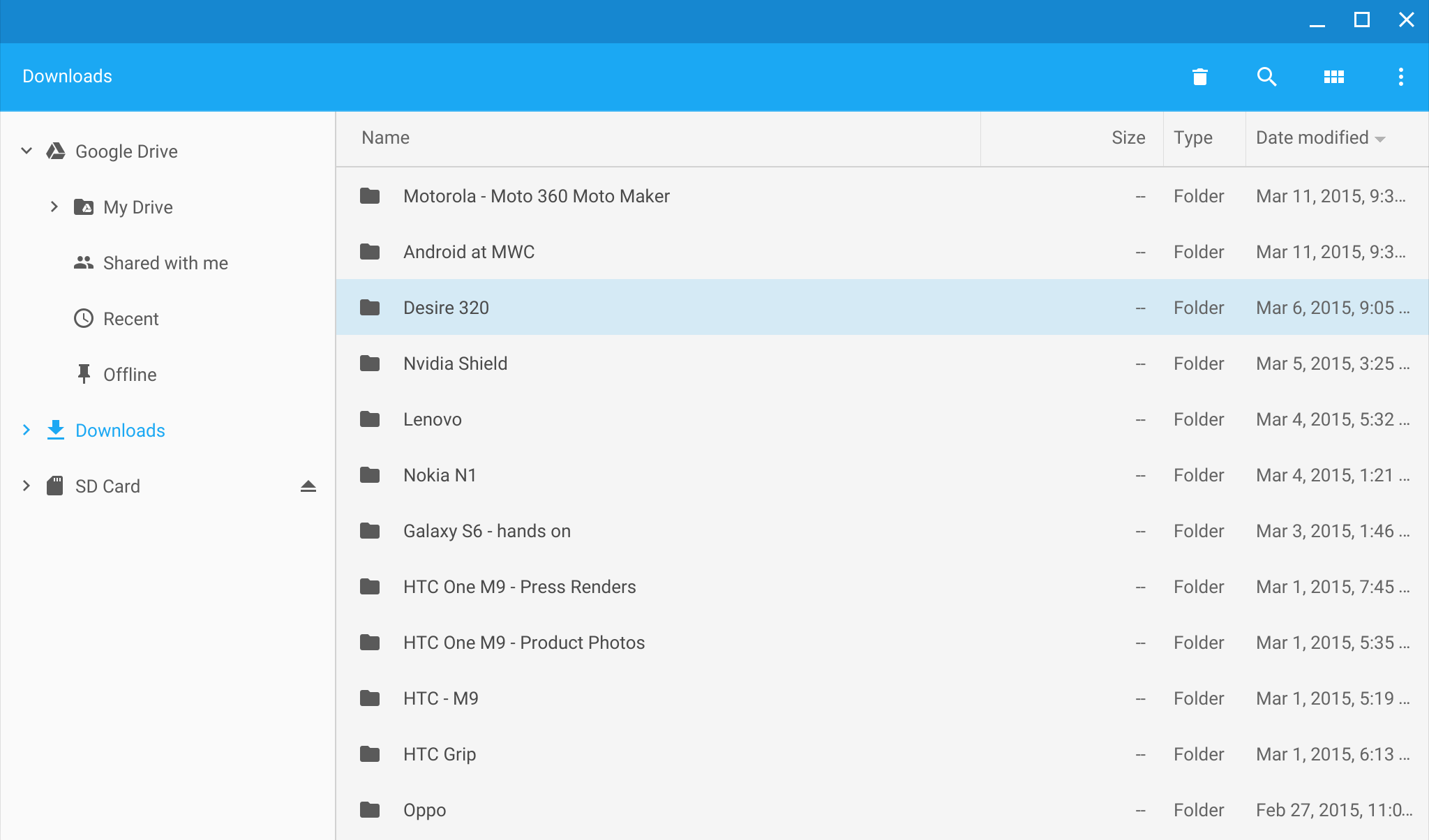Click folder icon next to Motorola - Moto 360
Image resolution: width=1429 pixels, height=840 pixels.
click(x=370, y=196)
